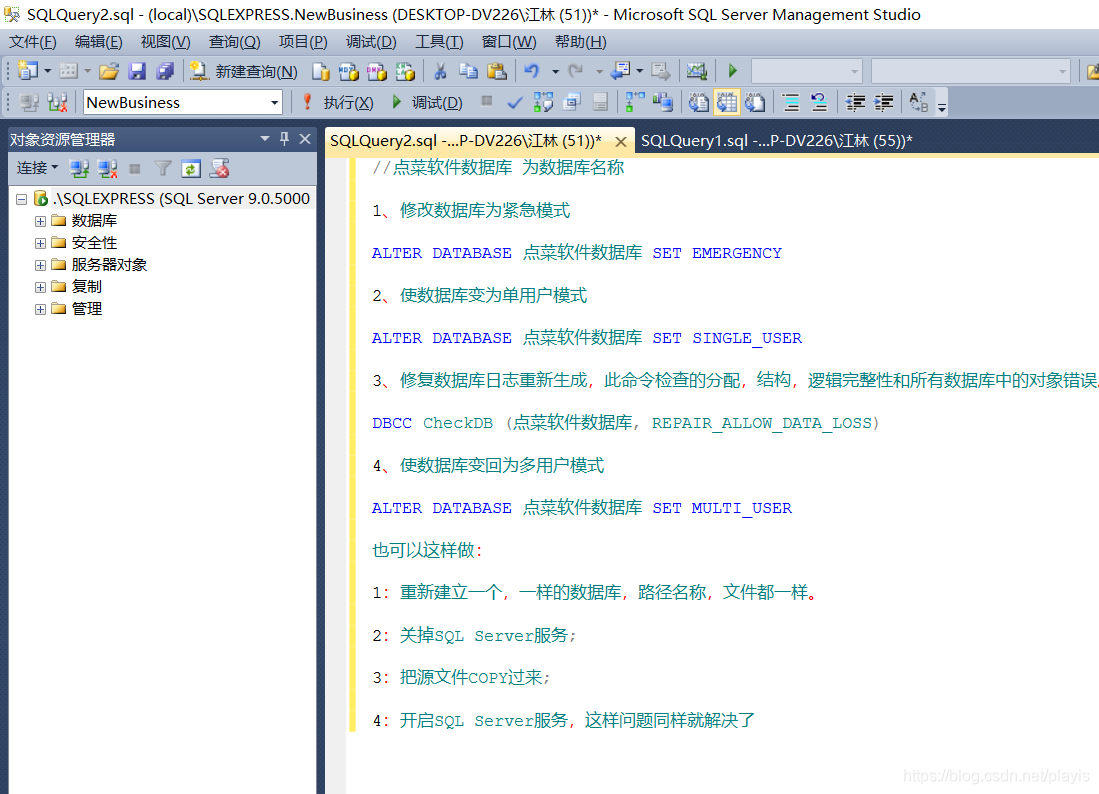Click the Object Explorer Filter funnel icon

click(163, 168)
